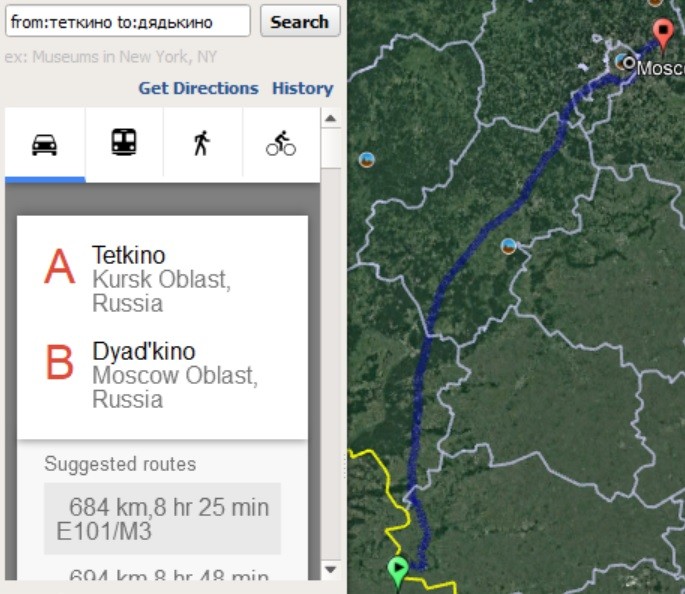Switch to public transit directions

pyautogui.click(x=124, y=144)
